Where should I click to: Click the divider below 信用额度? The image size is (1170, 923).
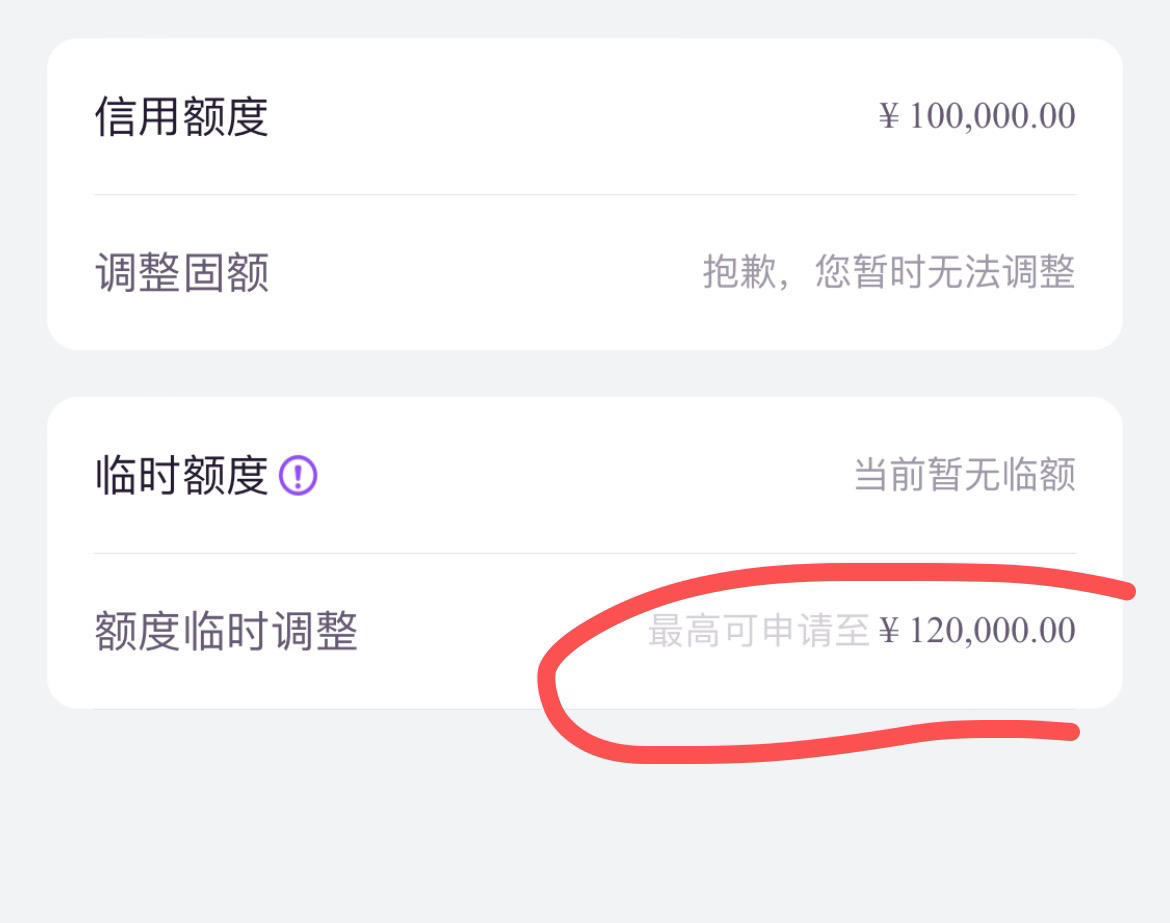pyautogui.click(x=584, y=195)
